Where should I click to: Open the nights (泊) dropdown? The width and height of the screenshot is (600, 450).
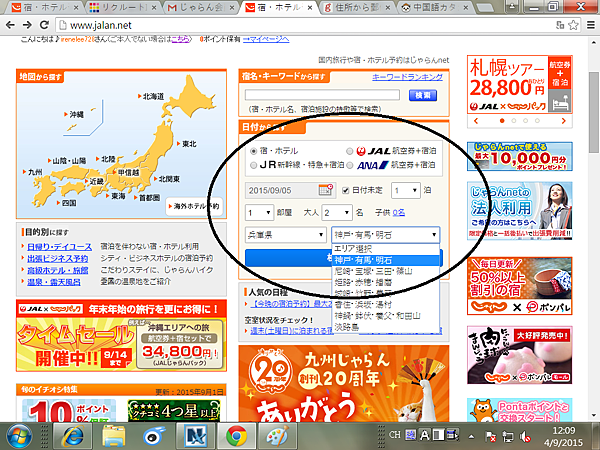click(x=406, y=190)
